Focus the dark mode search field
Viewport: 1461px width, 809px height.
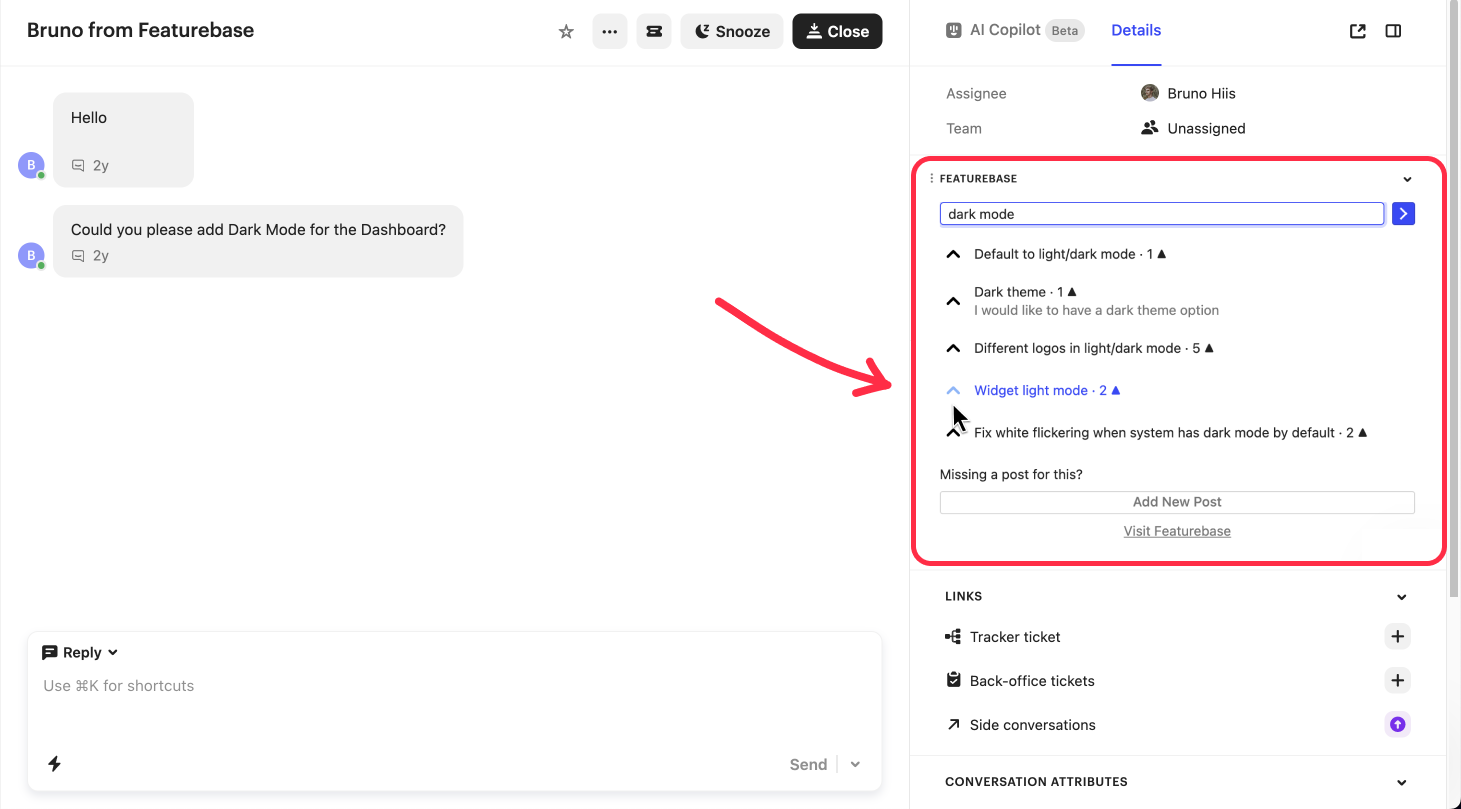pos(1162,213)
